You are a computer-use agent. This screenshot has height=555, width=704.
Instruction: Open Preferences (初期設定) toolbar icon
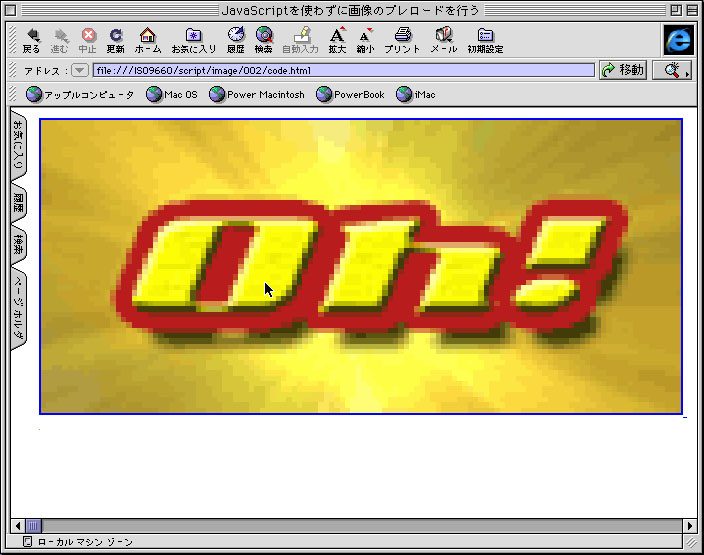[x=485, y=36]
